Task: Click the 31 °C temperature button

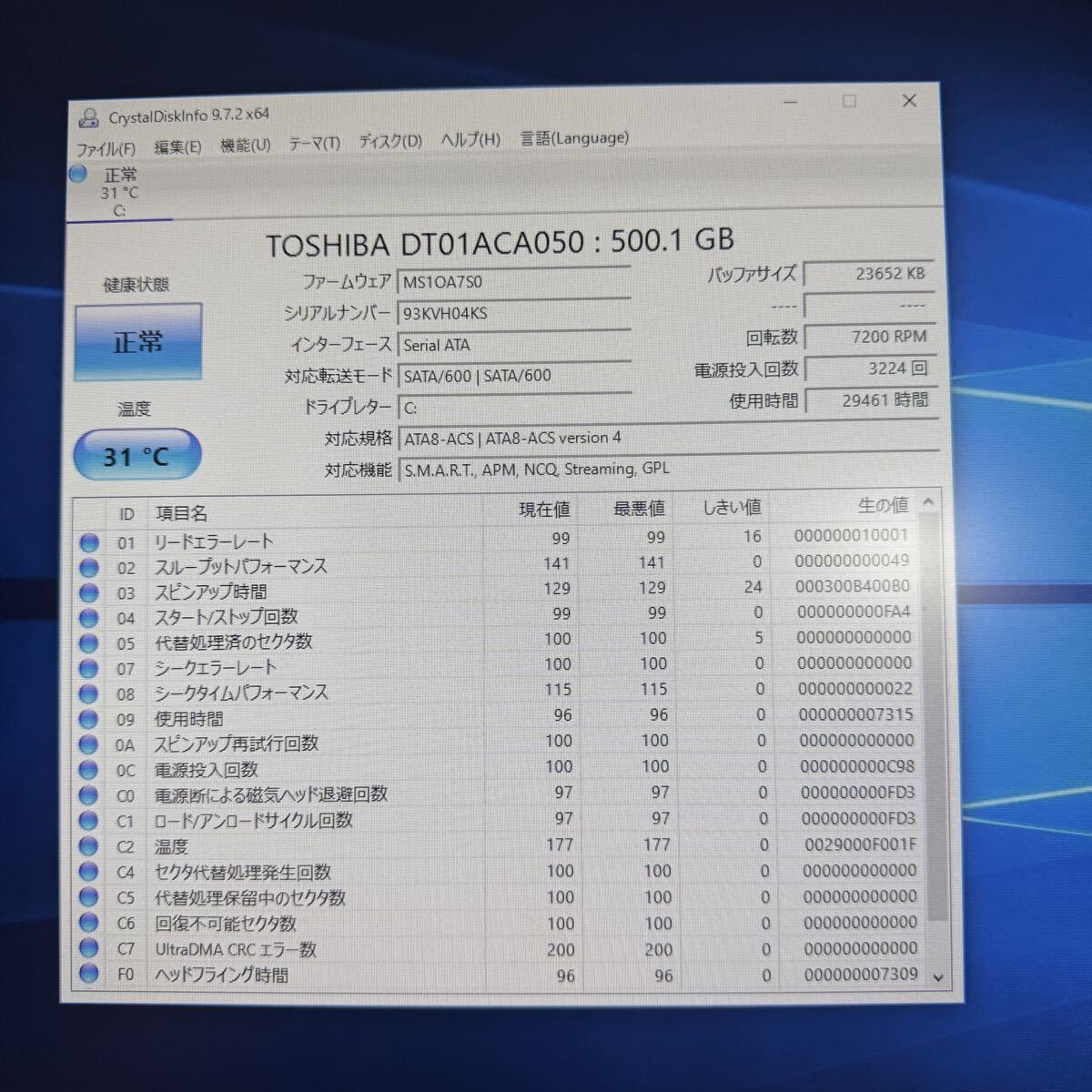Action: (x=136, y=455)
